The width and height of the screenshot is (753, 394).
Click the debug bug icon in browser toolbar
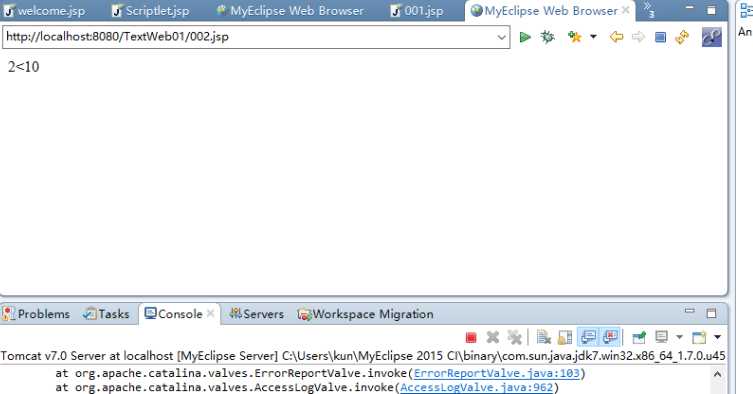[x=547, y=37]
